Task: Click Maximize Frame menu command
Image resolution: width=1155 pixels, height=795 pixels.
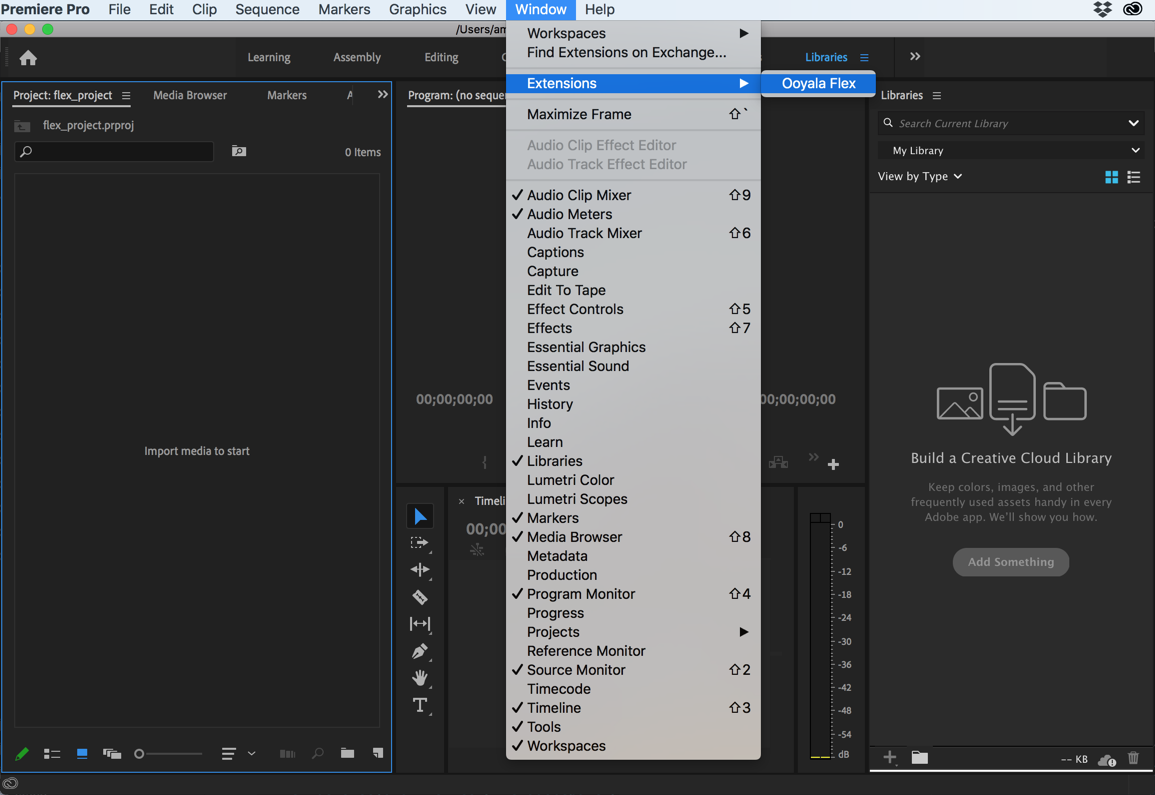Action: pos(633,114)
